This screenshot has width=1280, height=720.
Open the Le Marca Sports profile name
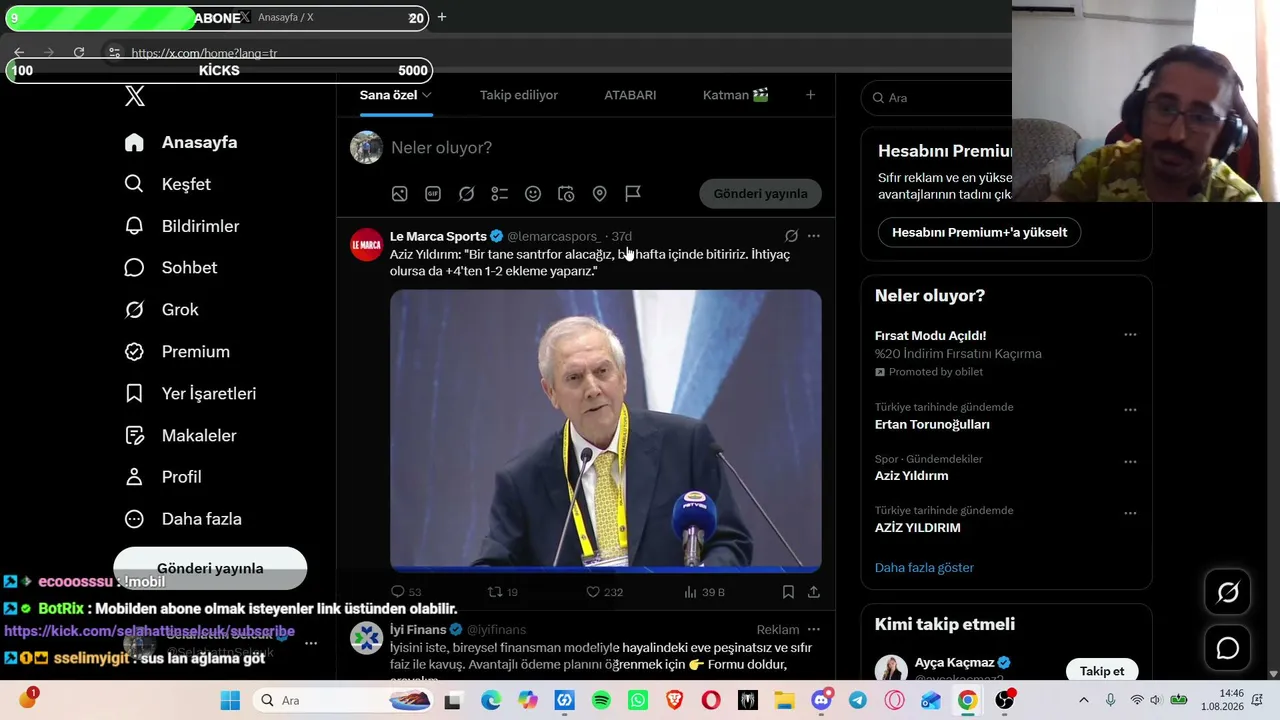click(x=438, y=236)
